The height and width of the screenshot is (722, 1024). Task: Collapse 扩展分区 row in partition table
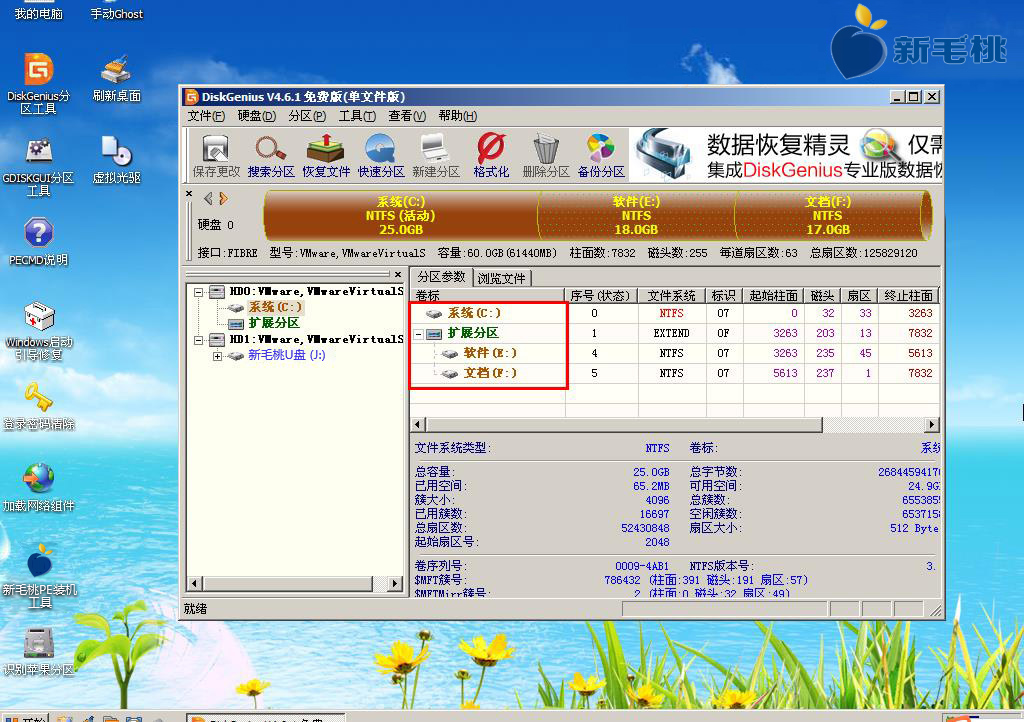(x=419, y=333)
